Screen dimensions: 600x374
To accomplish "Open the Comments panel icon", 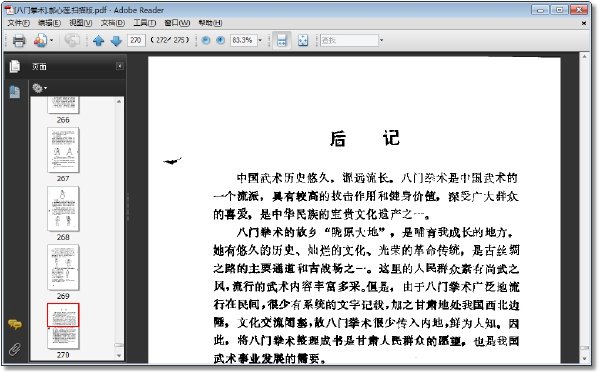I will click(x=15, y=324).
